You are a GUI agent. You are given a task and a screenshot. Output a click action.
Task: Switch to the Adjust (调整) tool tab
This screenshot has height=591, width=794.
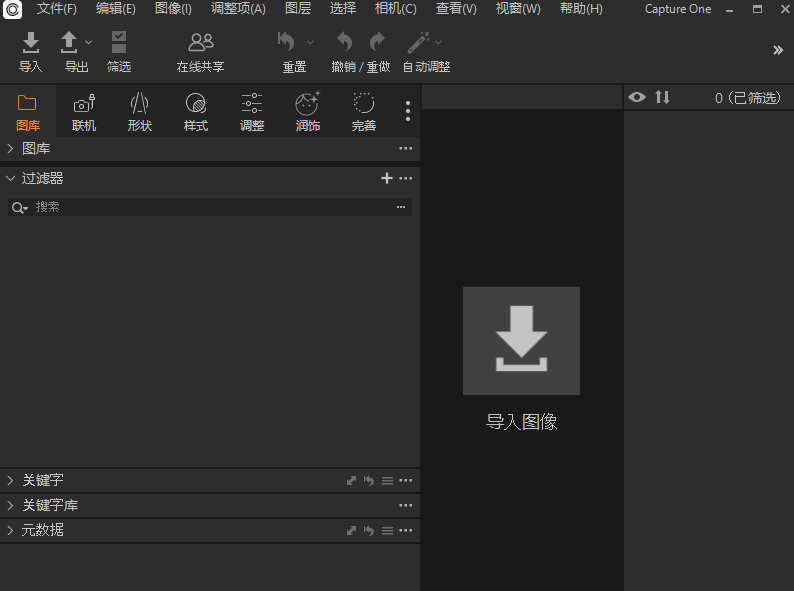click(x=252, y=112)
